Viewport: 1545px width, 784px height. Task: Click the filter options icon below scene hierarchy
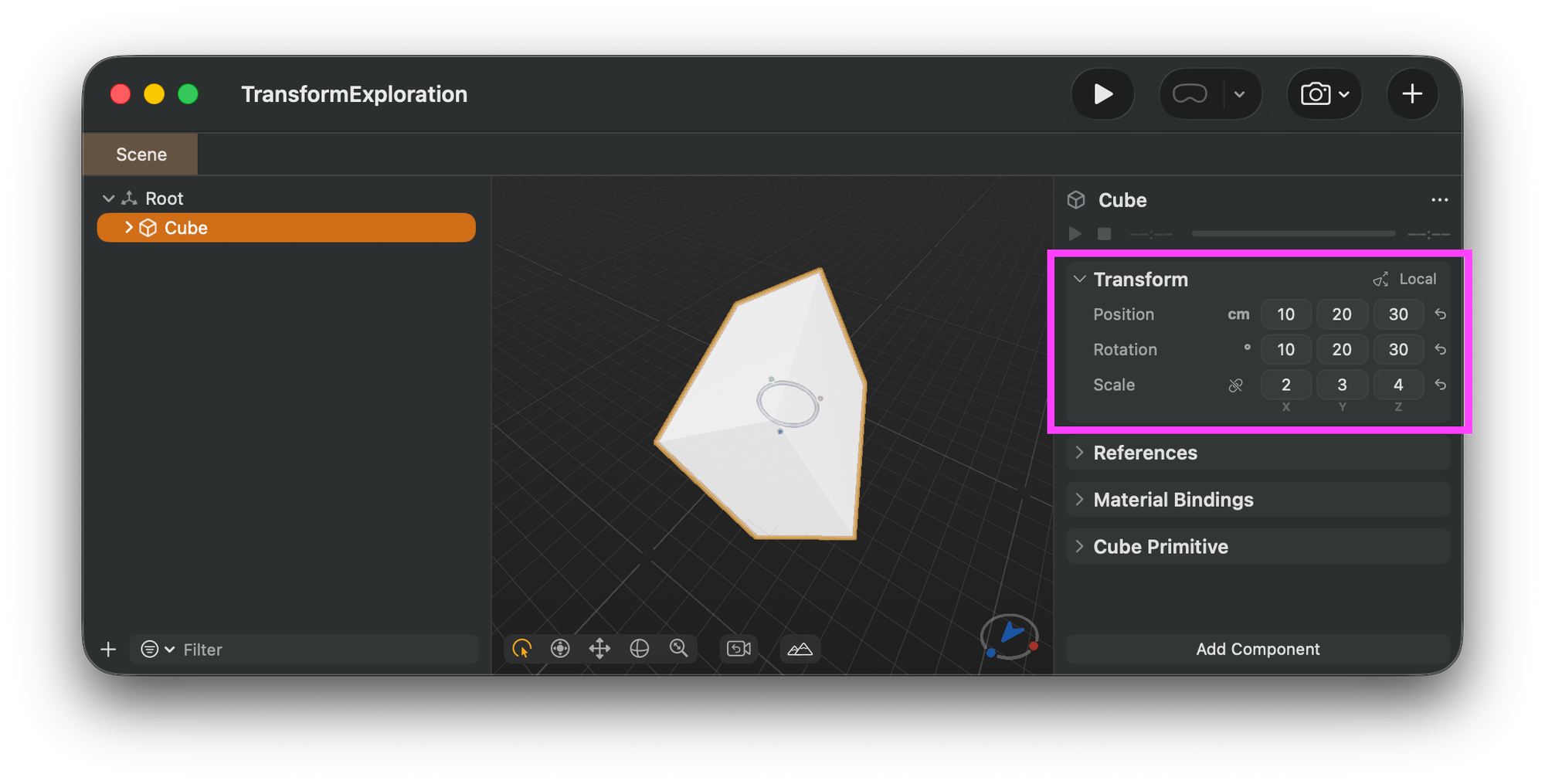tap(151, 649)
